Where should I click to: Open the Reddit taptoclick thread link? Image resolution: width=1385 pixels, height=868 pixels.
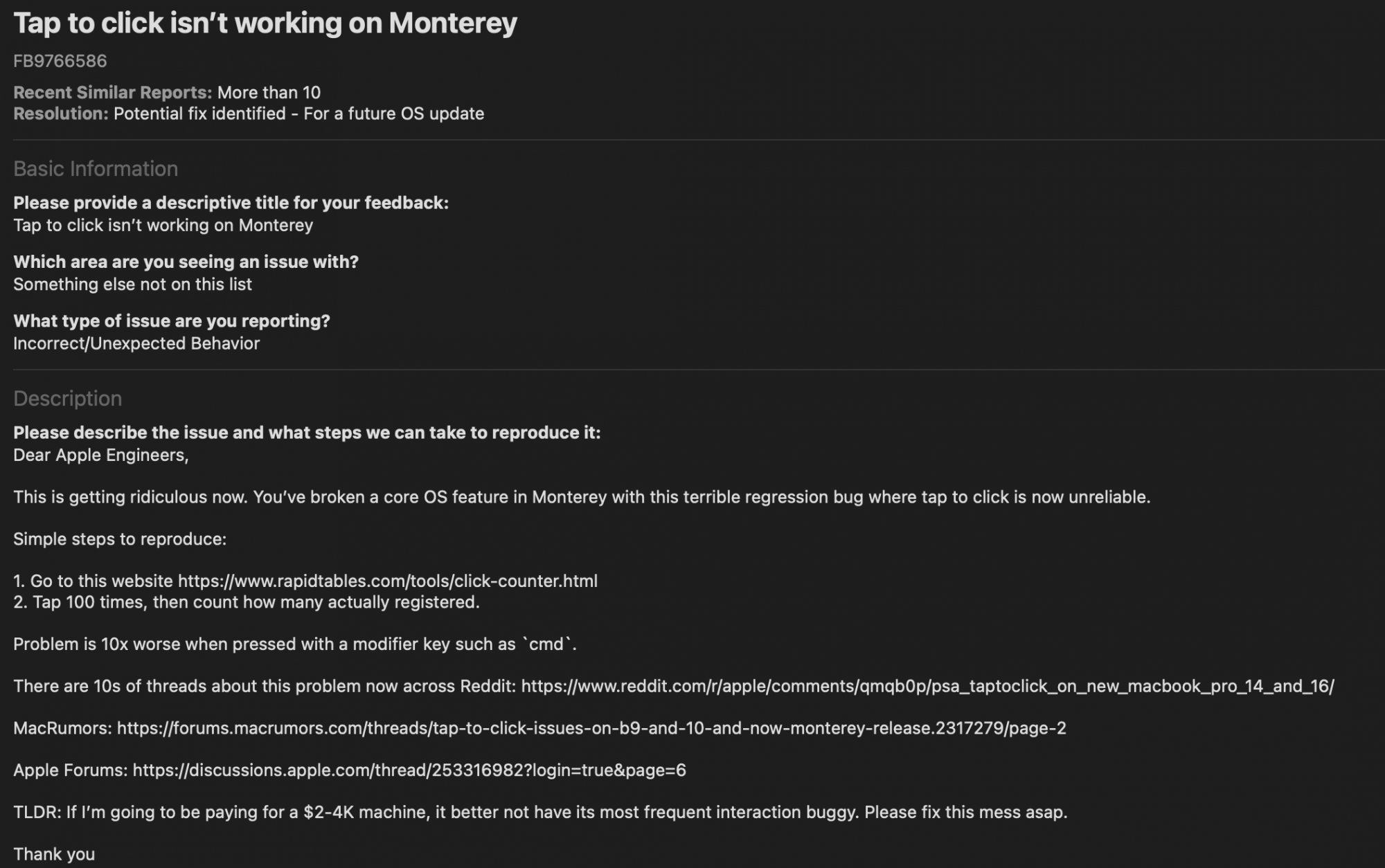point(928,687)
